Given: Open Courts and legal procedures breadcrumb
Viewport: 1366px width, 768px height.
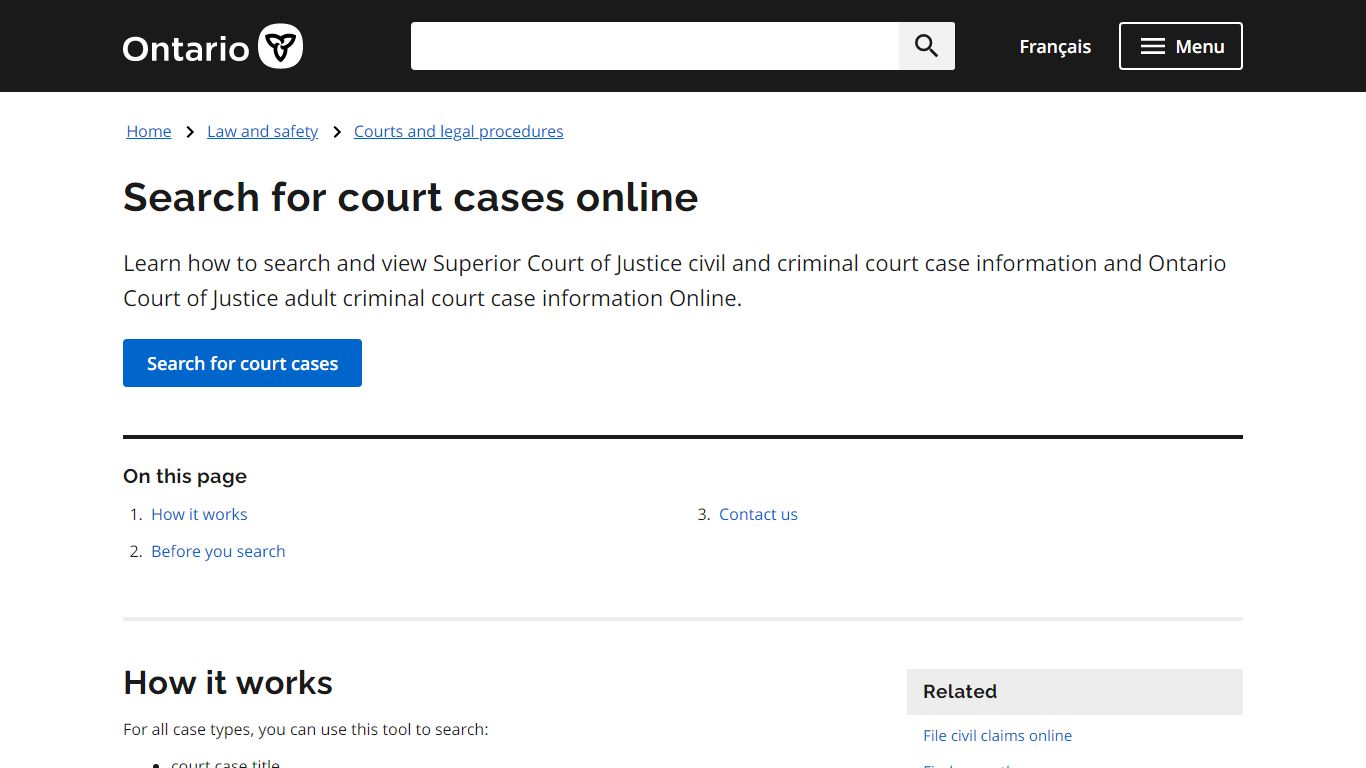Looking at the screenshot, I should 459,131.
